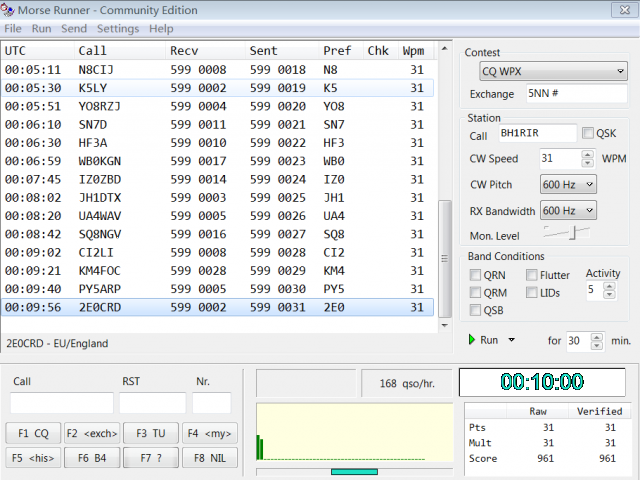The image size is (640, 480).
Task: Select the log row for SN7D
Action: [x=217, y=124]
